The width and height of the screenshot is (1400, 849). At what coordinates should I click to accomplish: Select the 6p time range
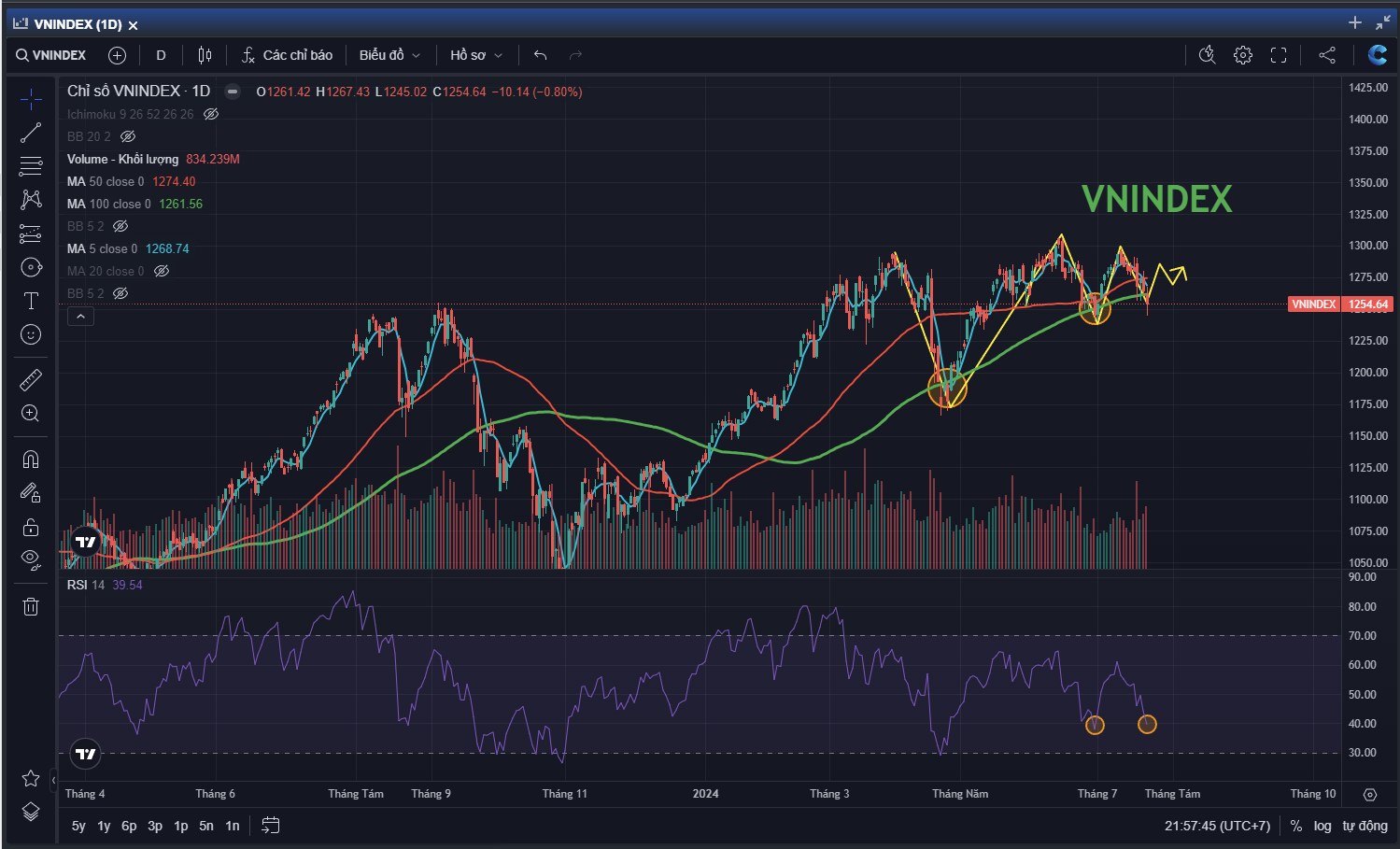click(x=129, y=826)
